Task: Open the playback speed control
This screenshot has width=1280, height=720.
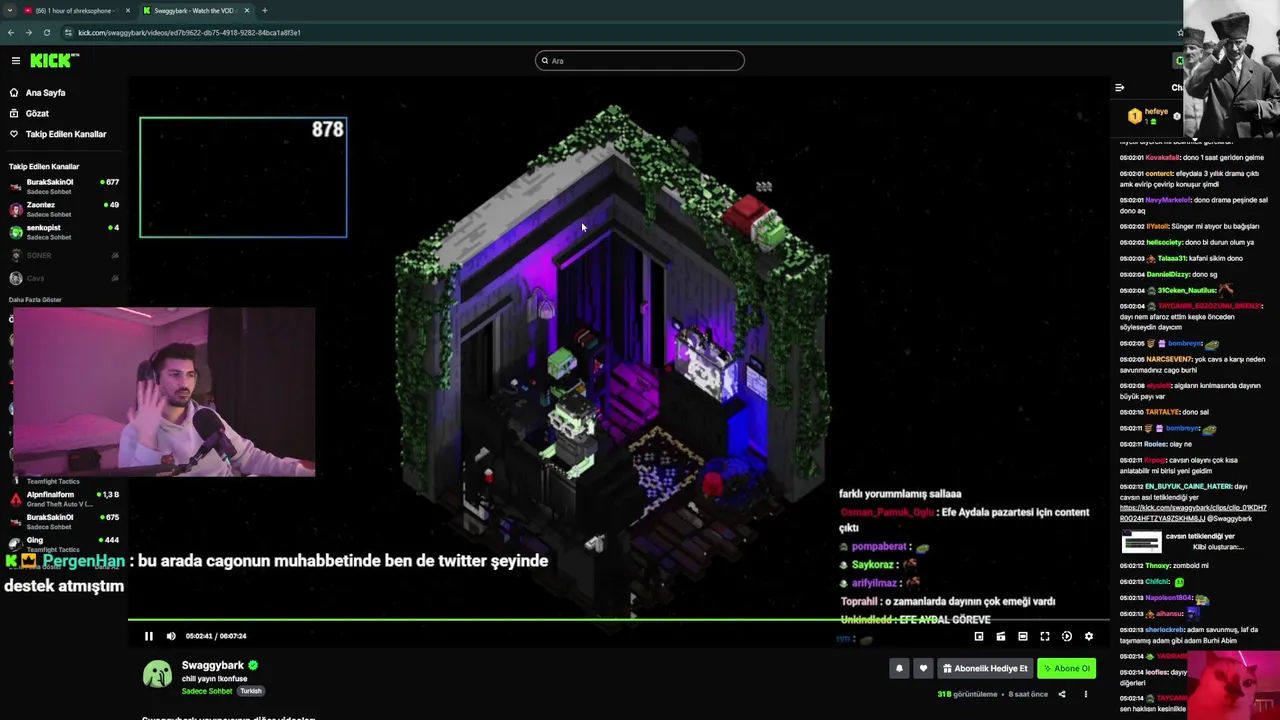Action: 1067,636
